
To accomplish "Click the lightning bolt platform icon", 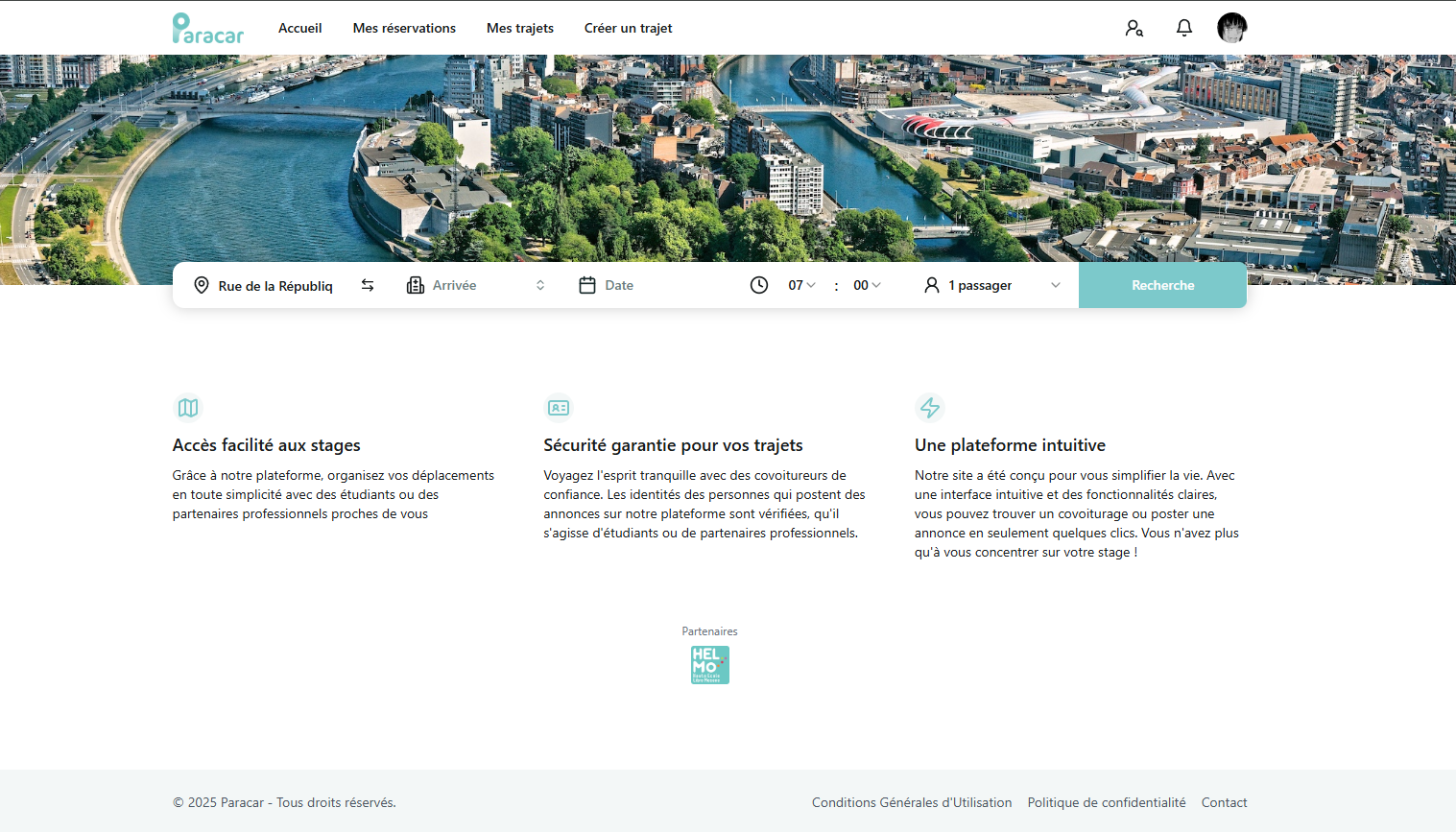I will click(930, 408).
